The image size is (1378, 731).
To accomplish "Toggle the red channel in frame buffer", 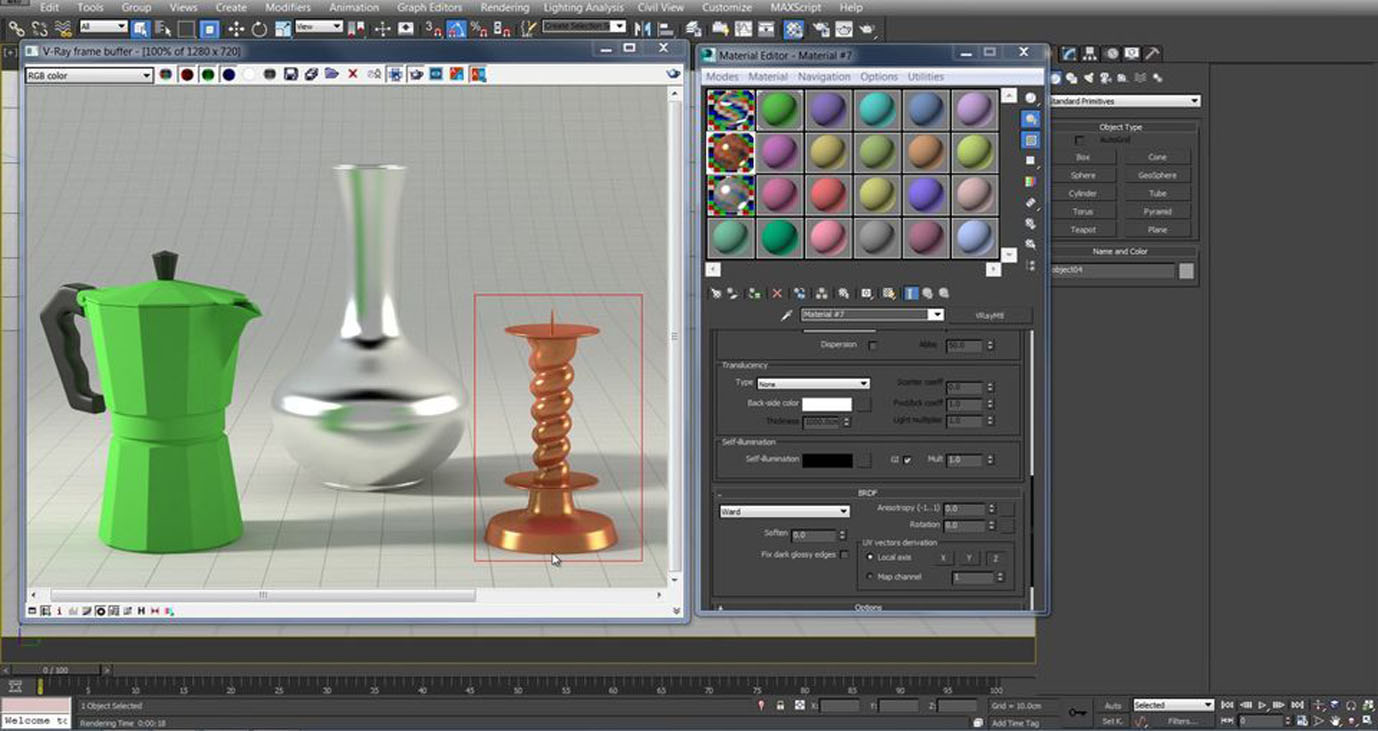I will click(186, 75).
